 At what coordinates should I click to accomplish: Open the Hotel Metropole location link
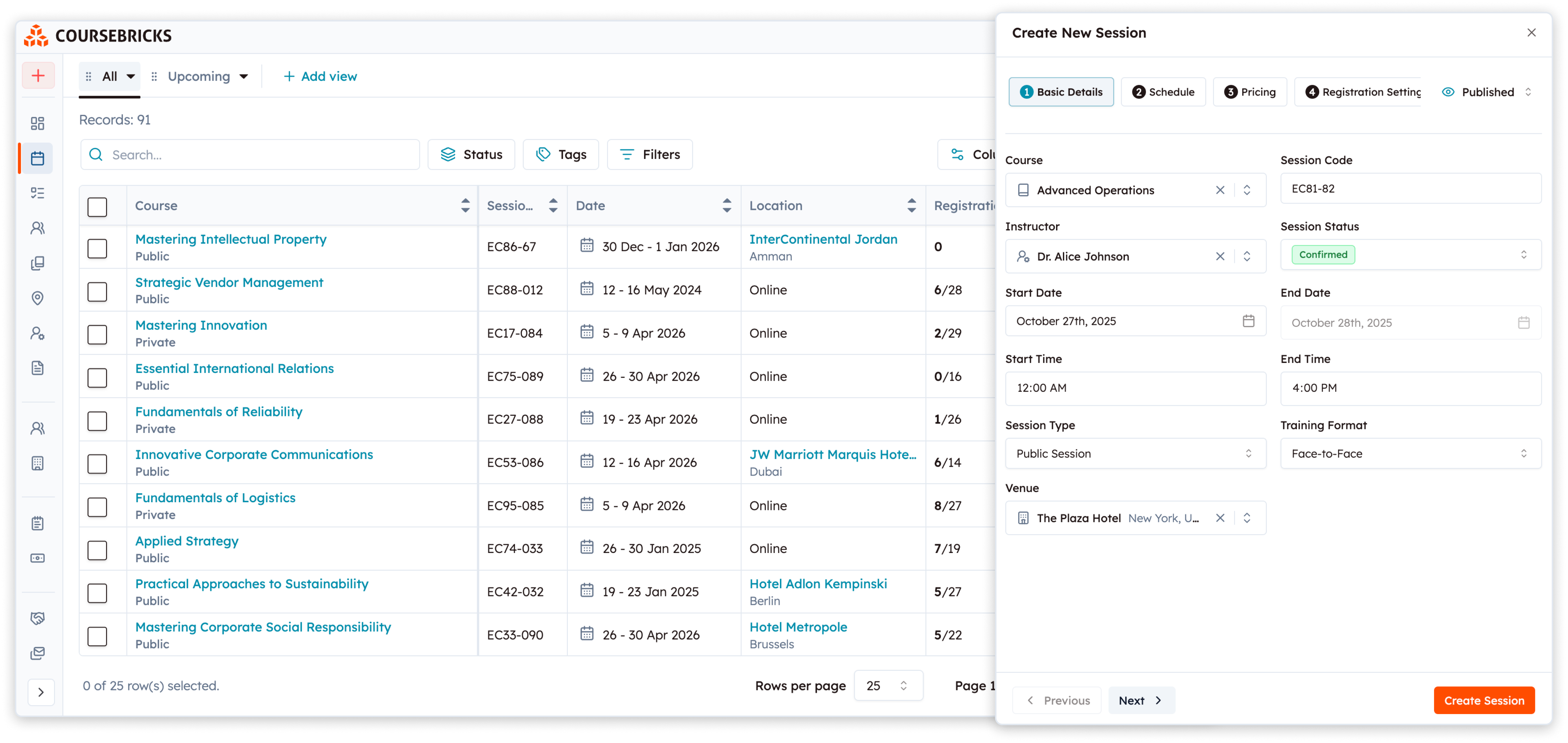click(x=798, y=627)
